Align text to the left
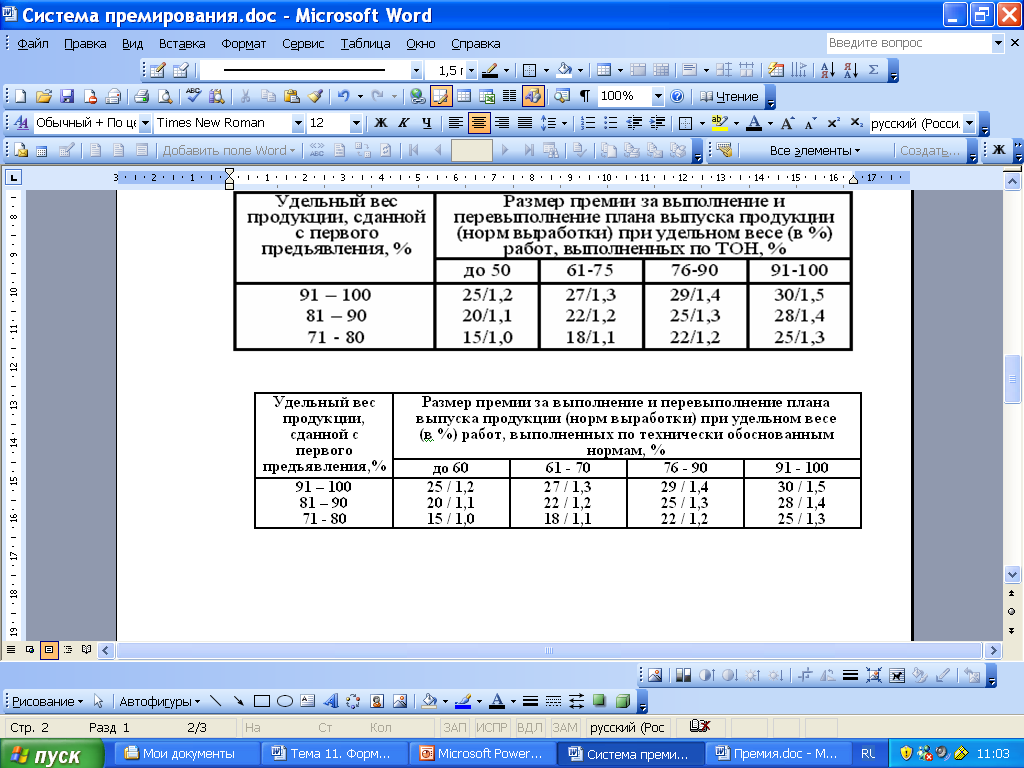Viewport: 1024px width, 768px height. [x=455, y=123]
